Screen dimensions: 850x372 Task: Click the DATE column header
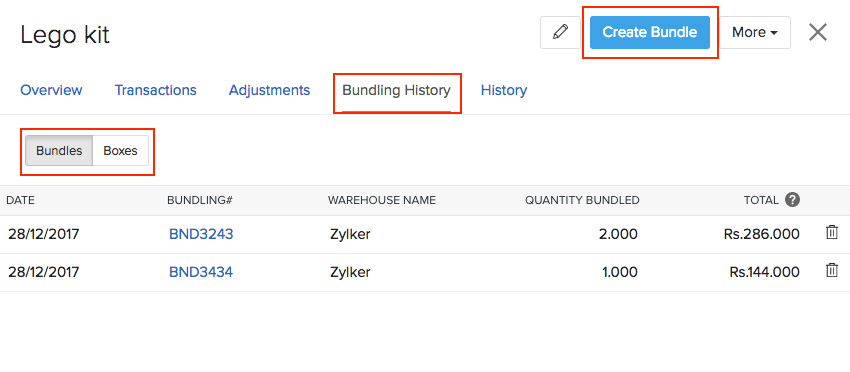(21, 200)
